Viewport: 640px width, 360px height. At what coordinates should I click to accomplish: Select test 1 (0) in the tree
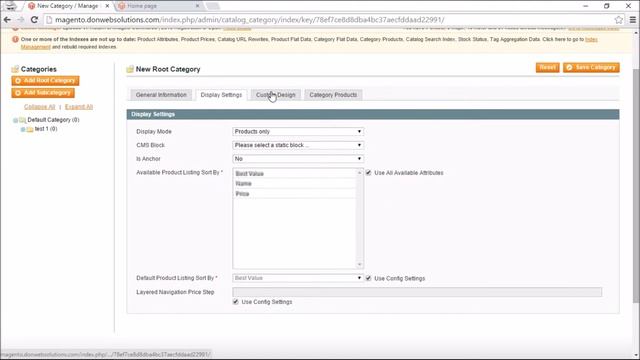46,129
